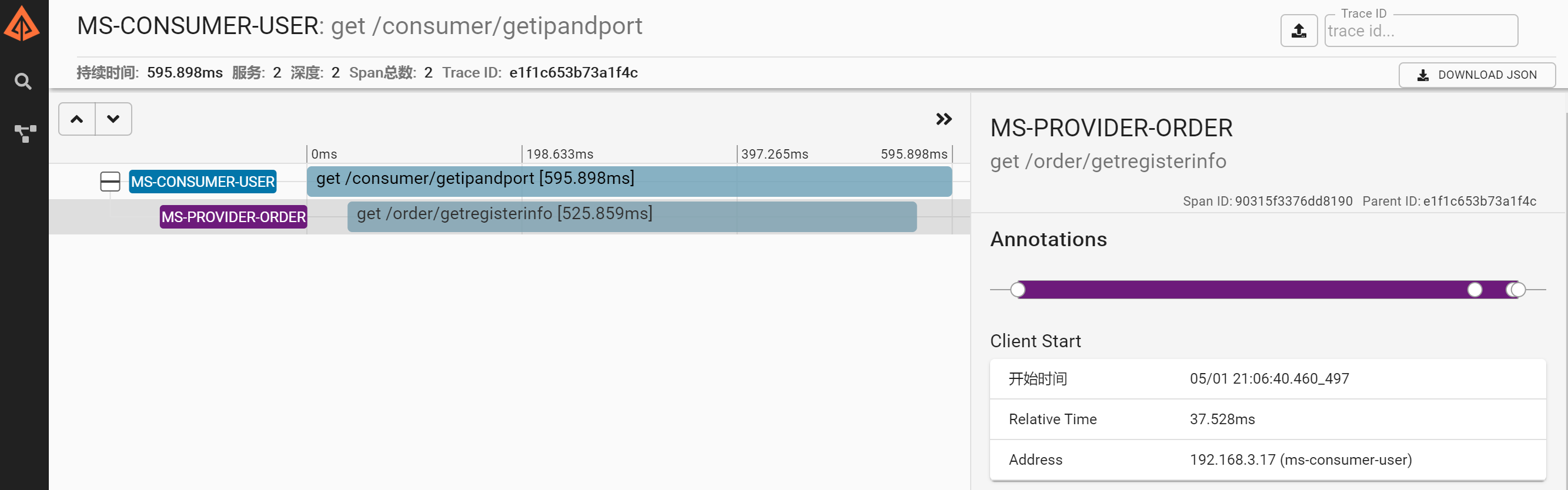Toggle the MS-CONSUMER-USER span tree collapse box
The width and height of the screenshot is (1568, 490).
pos(110,181)
